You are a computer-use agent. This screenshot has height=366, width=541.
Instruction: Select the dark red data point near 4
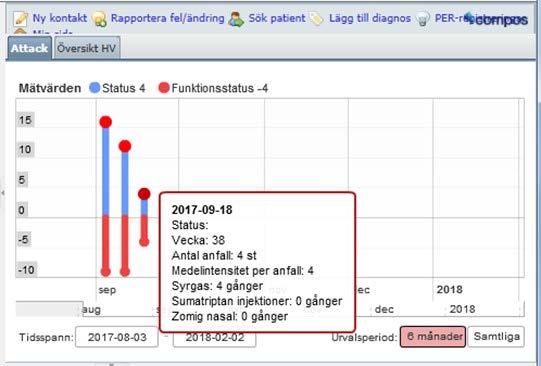tap(144, 194)
